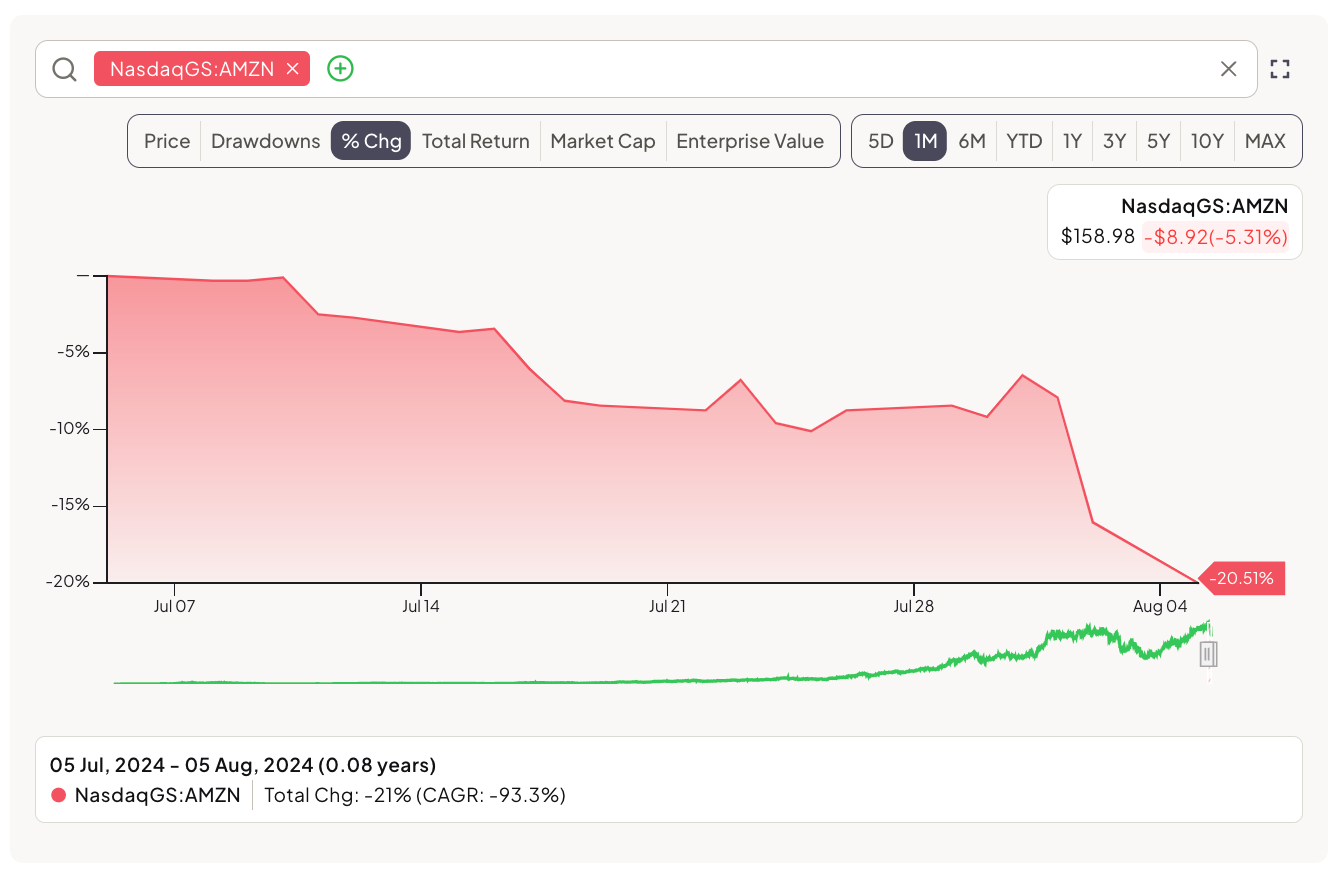1336x874 pixels.
Task: Click the range slider handle on mini chart
Action: click(1208, 654)
